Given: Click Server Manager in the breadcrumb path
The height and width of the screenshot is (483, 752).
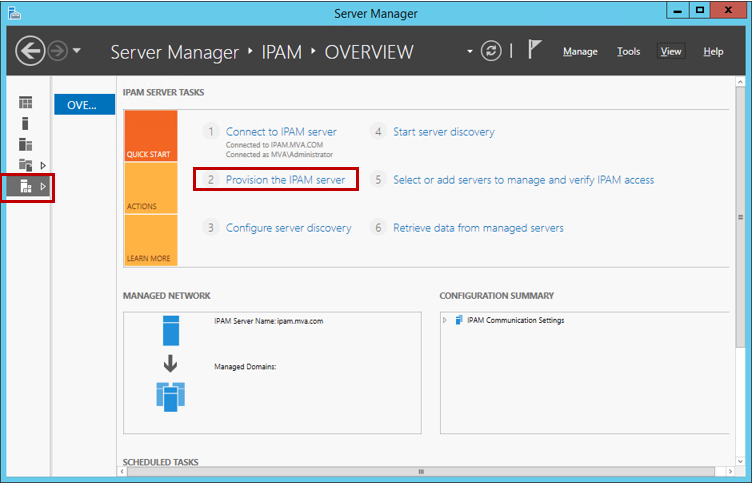Looking at the screenshot, I should click(x=175, y=52).
